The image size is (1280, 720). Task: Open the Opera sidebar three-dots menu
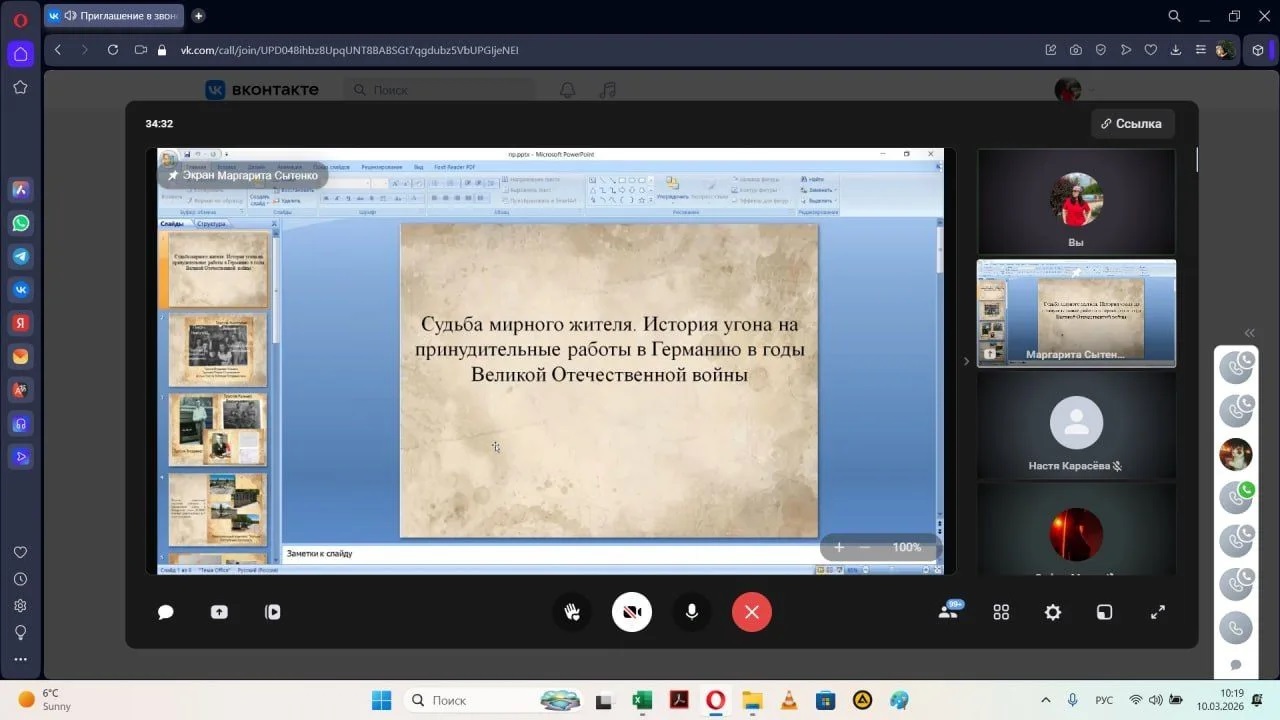pyautogui.click(x=20, y=659)
